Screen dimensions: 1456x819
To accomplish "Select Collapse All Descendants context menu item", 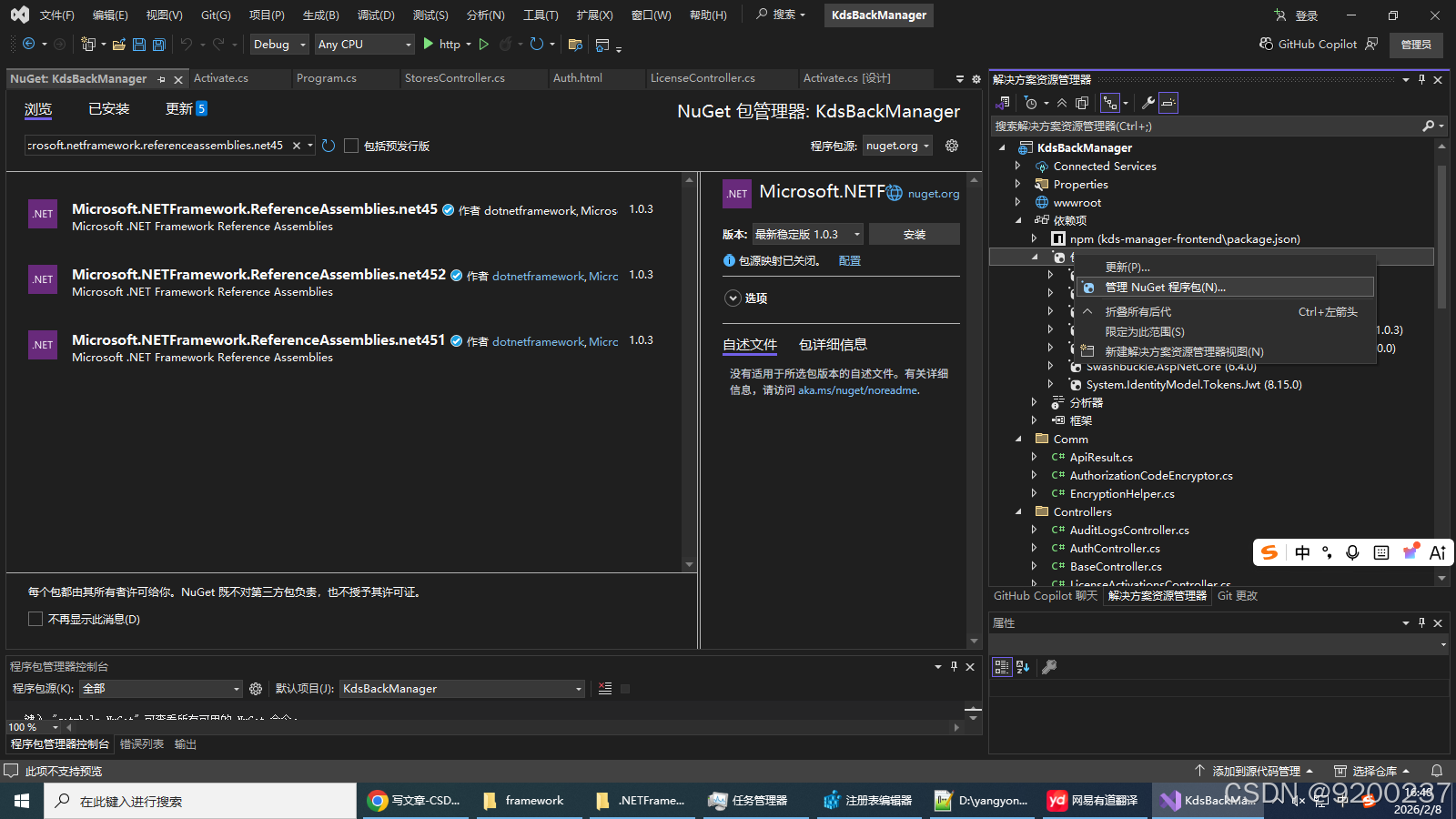I will [x=1225, y=311].
